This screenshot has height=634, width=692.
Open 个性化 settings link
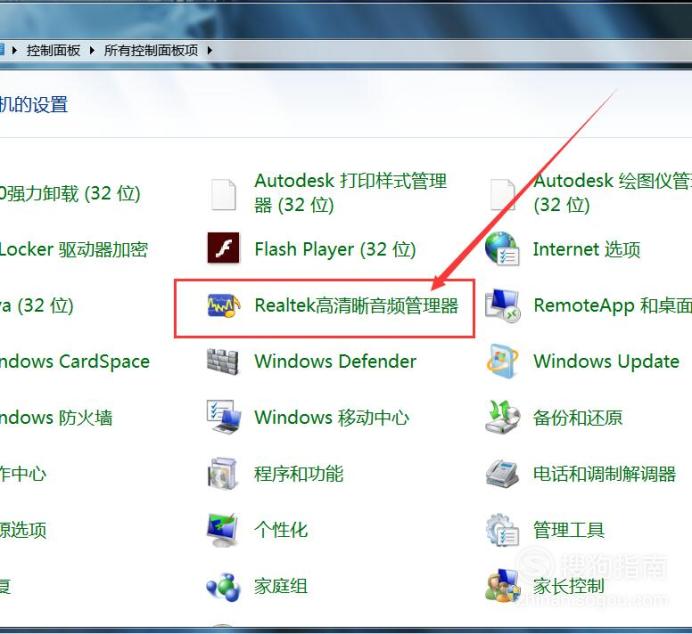click(x=281, y=530)
